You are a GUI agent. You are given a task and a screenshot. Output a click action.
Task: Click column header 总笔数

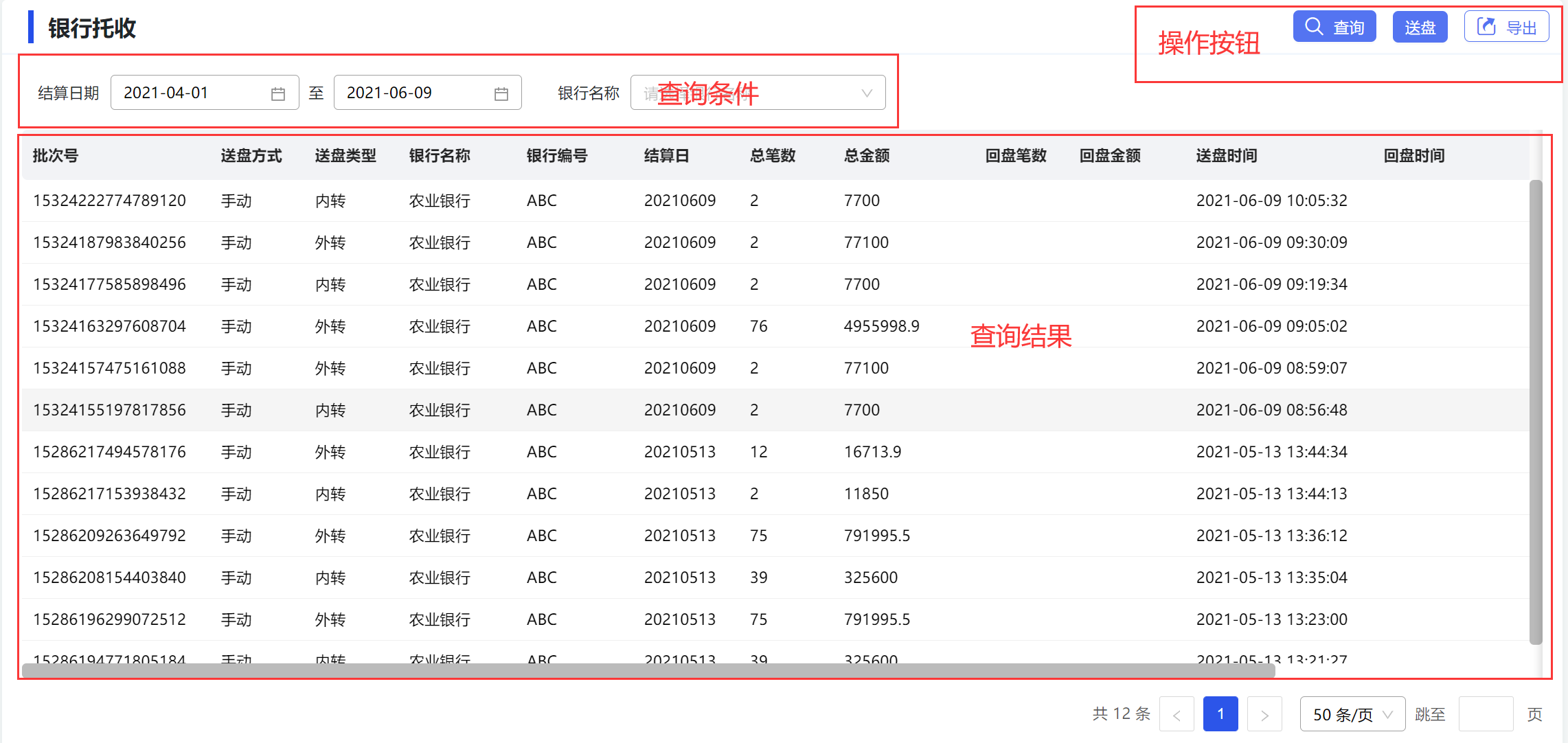tap(773, 156)
